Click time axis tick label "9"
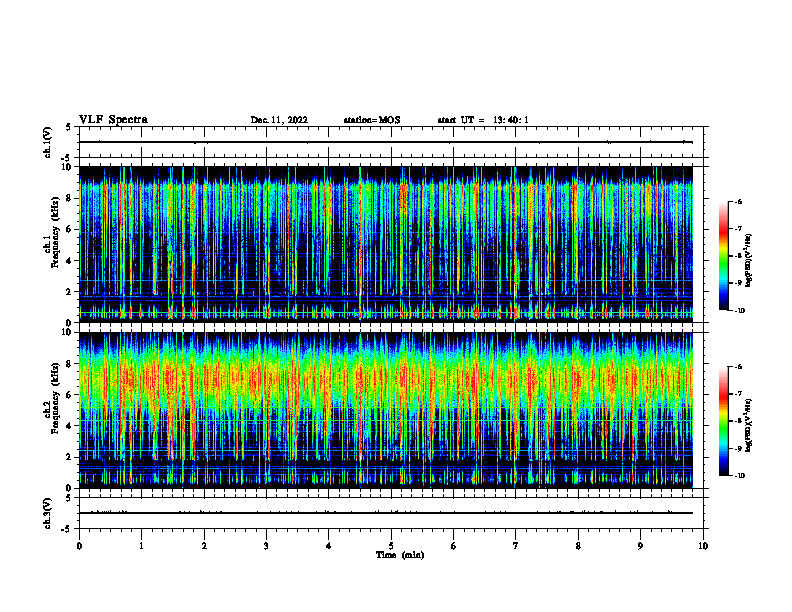Image resolution: width=792 pixels, height=612 pixels. (x=640, y=546)
